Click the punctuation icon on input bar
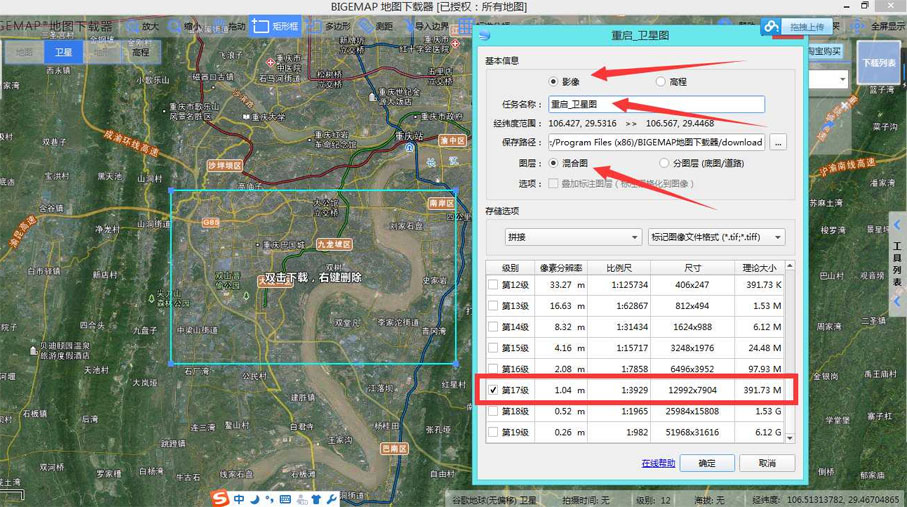Screen dimensions: 907x507 (270, 499)
